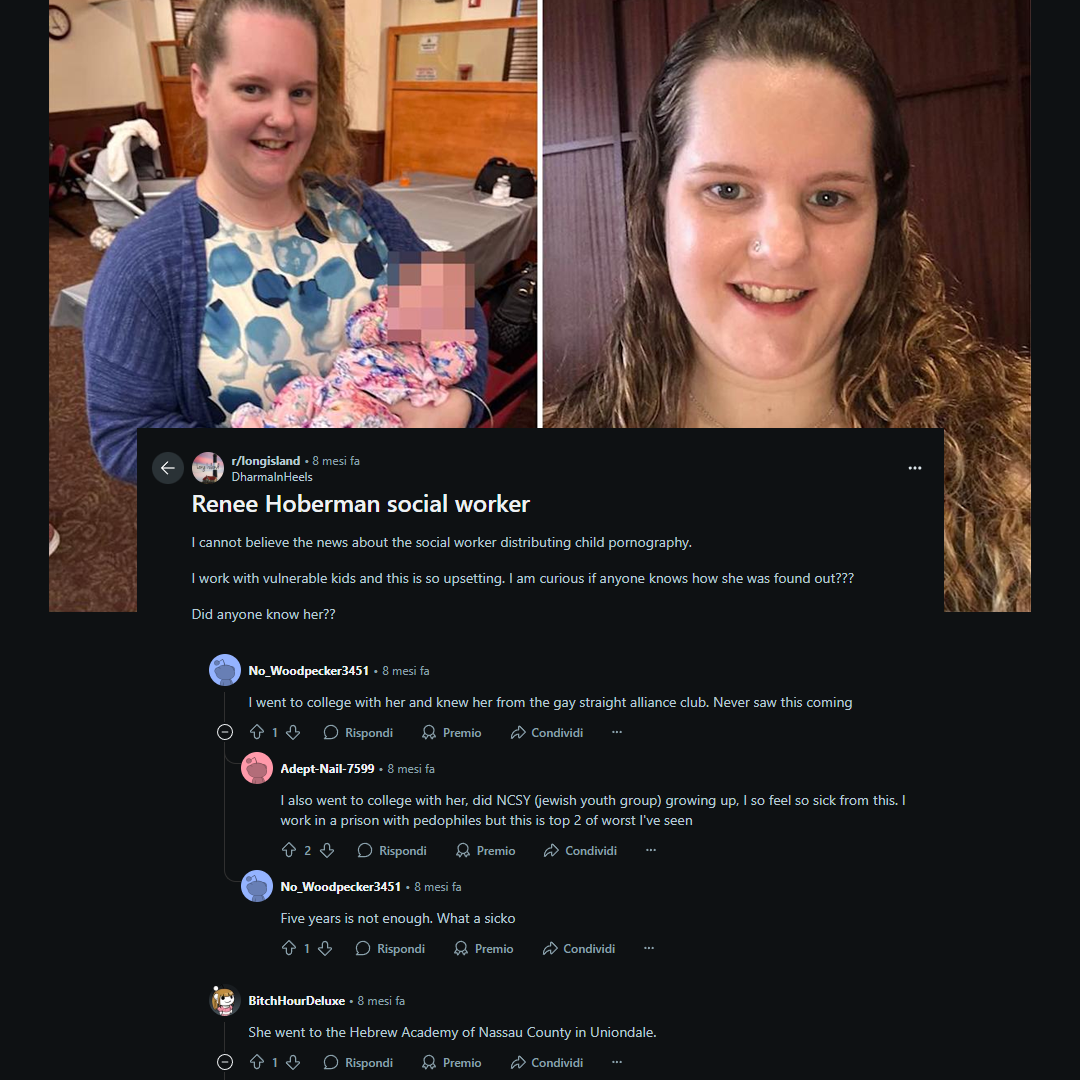Screen dimensions: 1080x1080
Task: Upvote the 'Five years is not enough' comment
Action: (289, 948)
